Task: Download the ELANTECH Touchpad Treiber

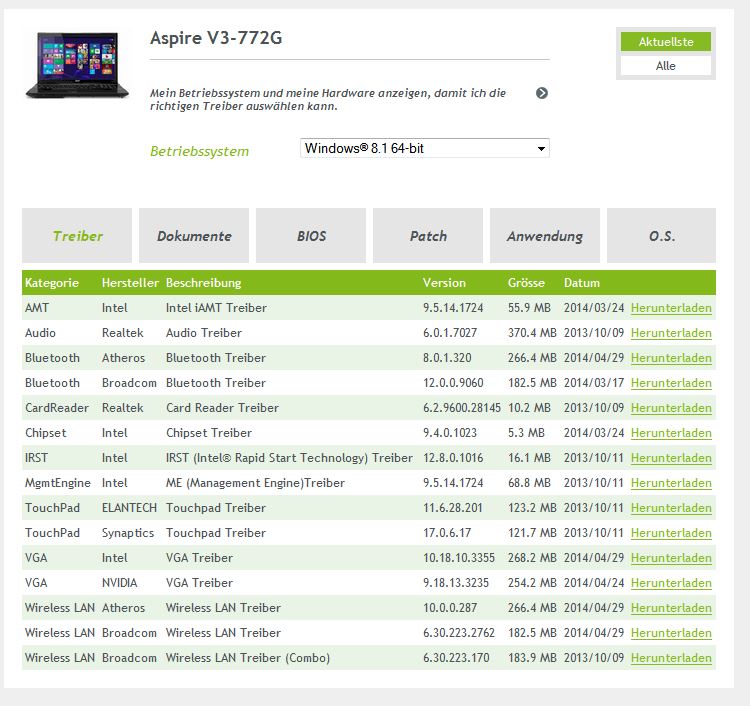Action: (671, 508)
